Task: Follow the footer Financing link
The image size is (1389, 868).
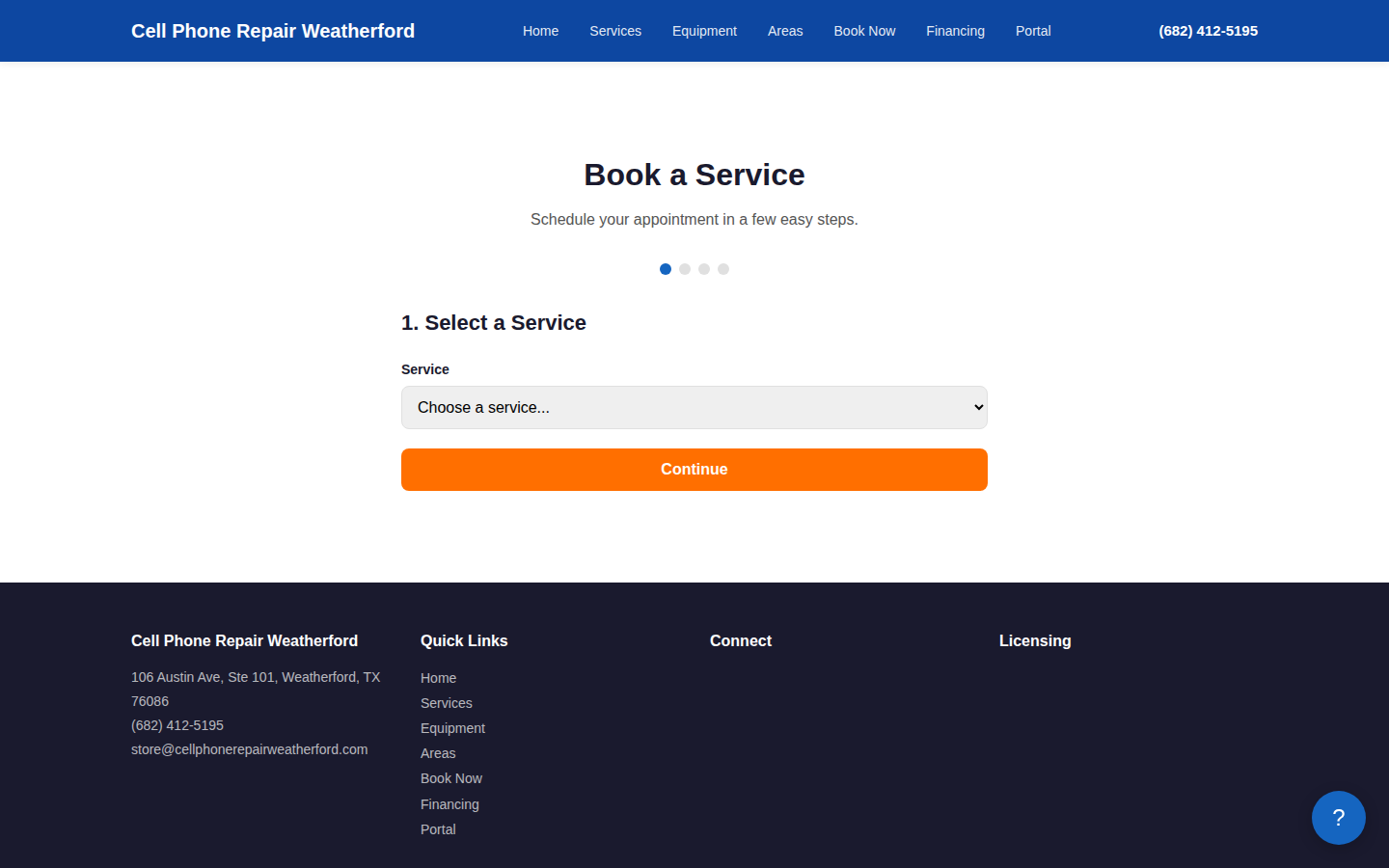Action: point(449,804)
